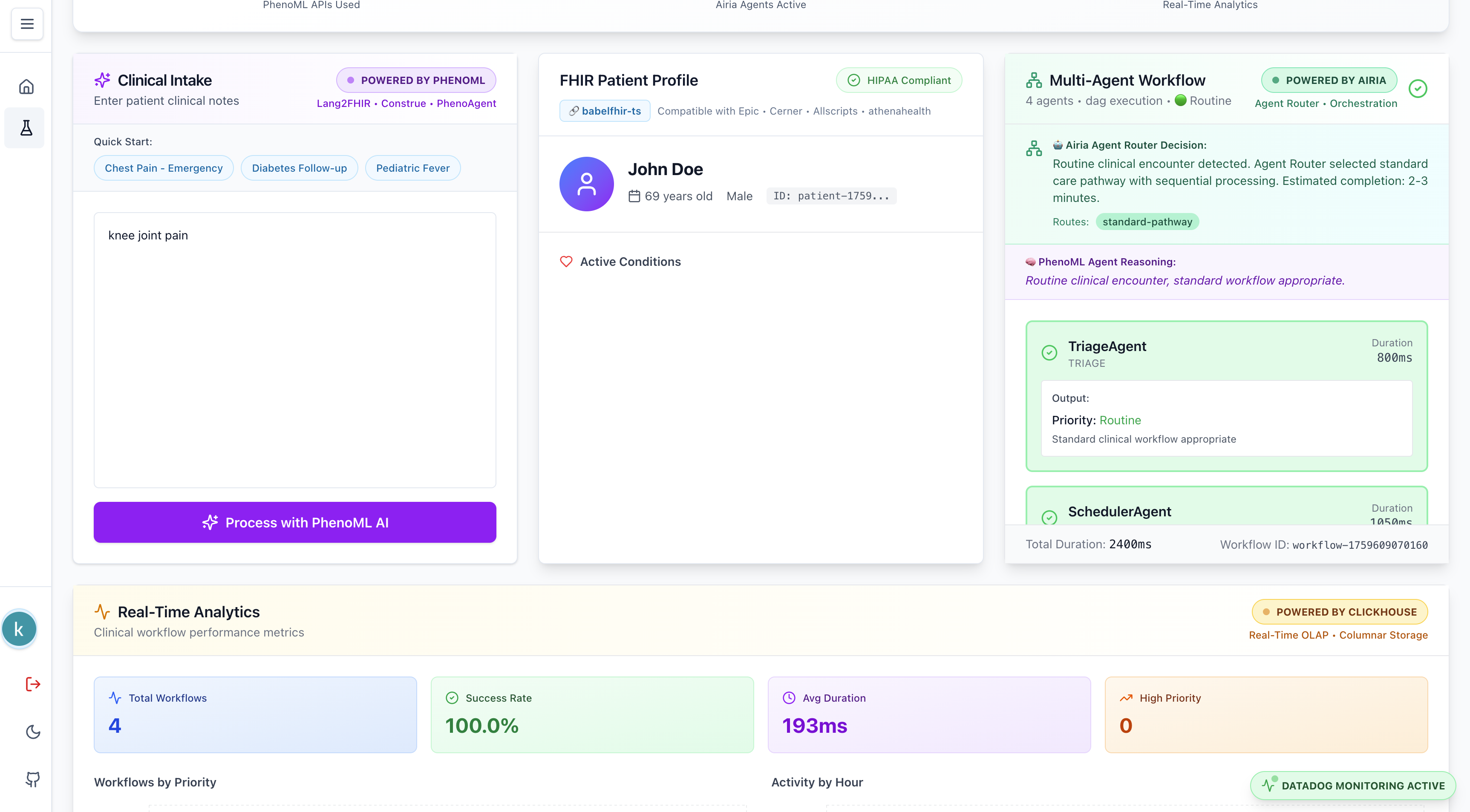
Task: Click the workflow complete checkmark icon
Action: 1418,89
